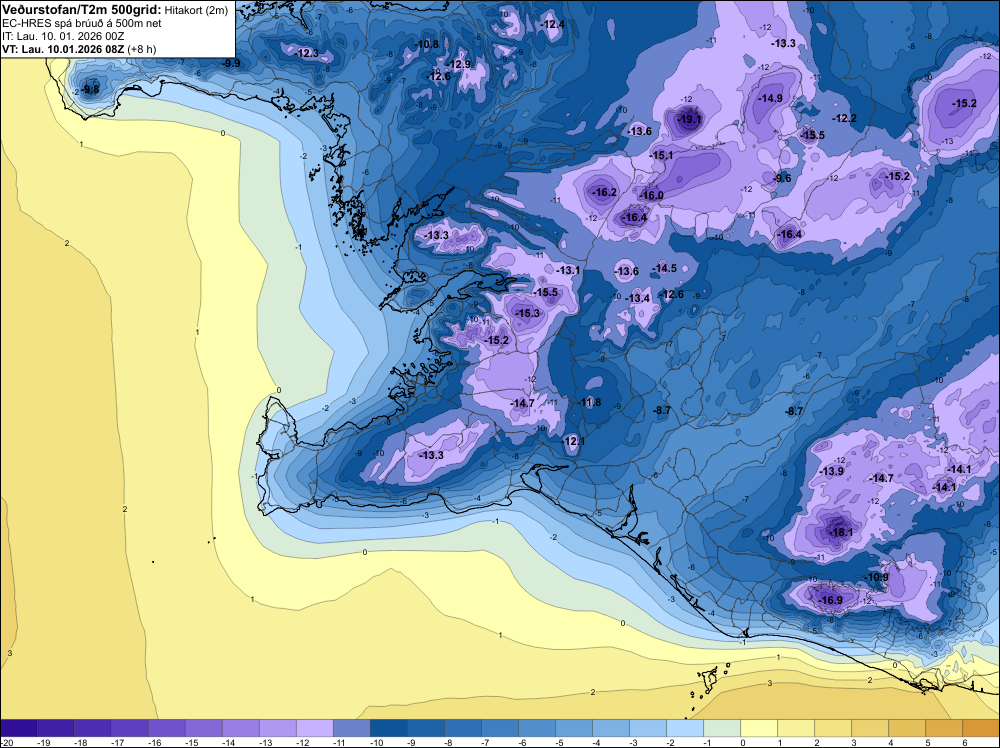Select the -14.5 temperature label
The image size is (1000, 748).
(x=665, y=268)
